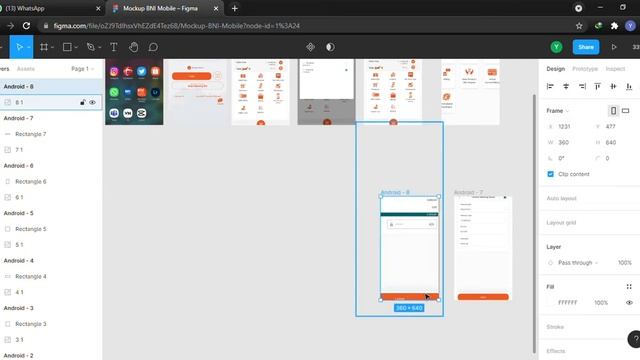Open the user avatar Y in Figma
The height and width of the screenshot is (360, 640).
556,47
